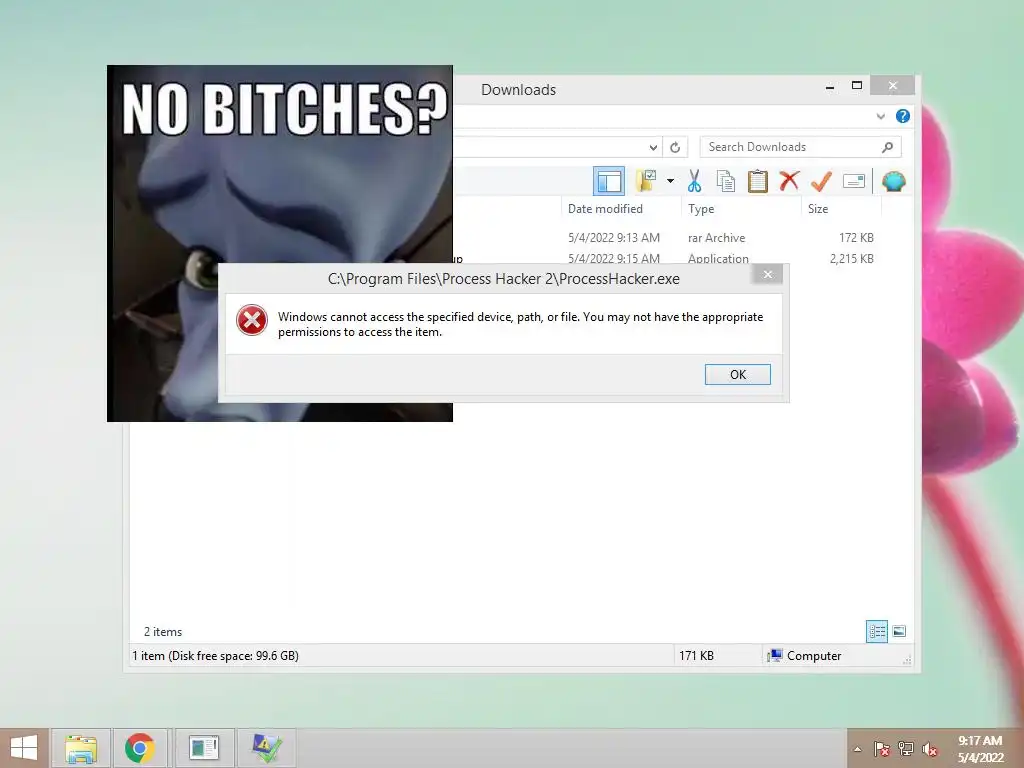This screenshot has height=768, width=1024.
Task: Open Explorer help question mark icon
Action: click(903, 116)
